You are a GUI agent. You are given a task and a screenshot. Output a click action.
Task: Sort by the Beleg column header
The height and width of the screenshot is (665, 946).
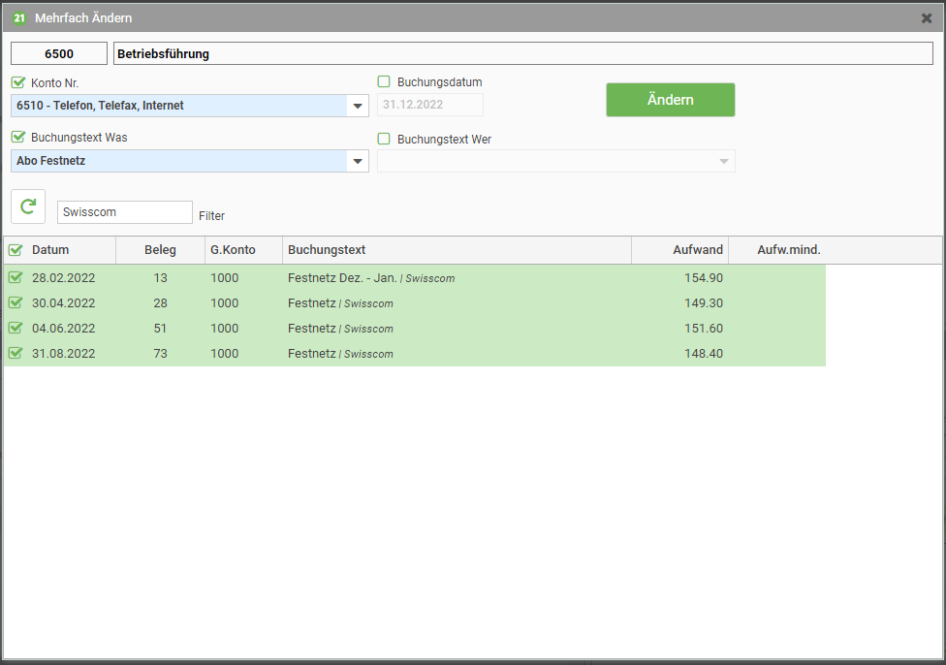coord(160,250)
